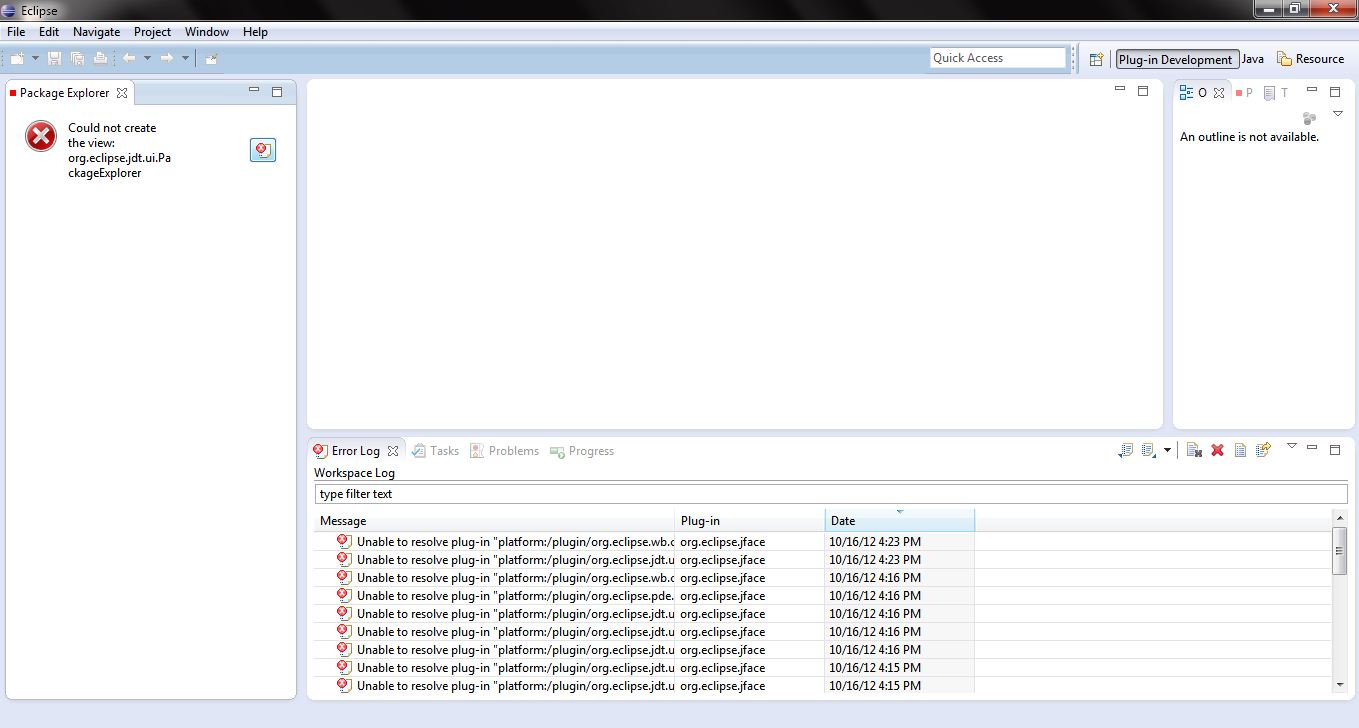The width and height of the screenshot is (1359, 728).
Task: Open the File menu
Action: [x=16, y=32]
